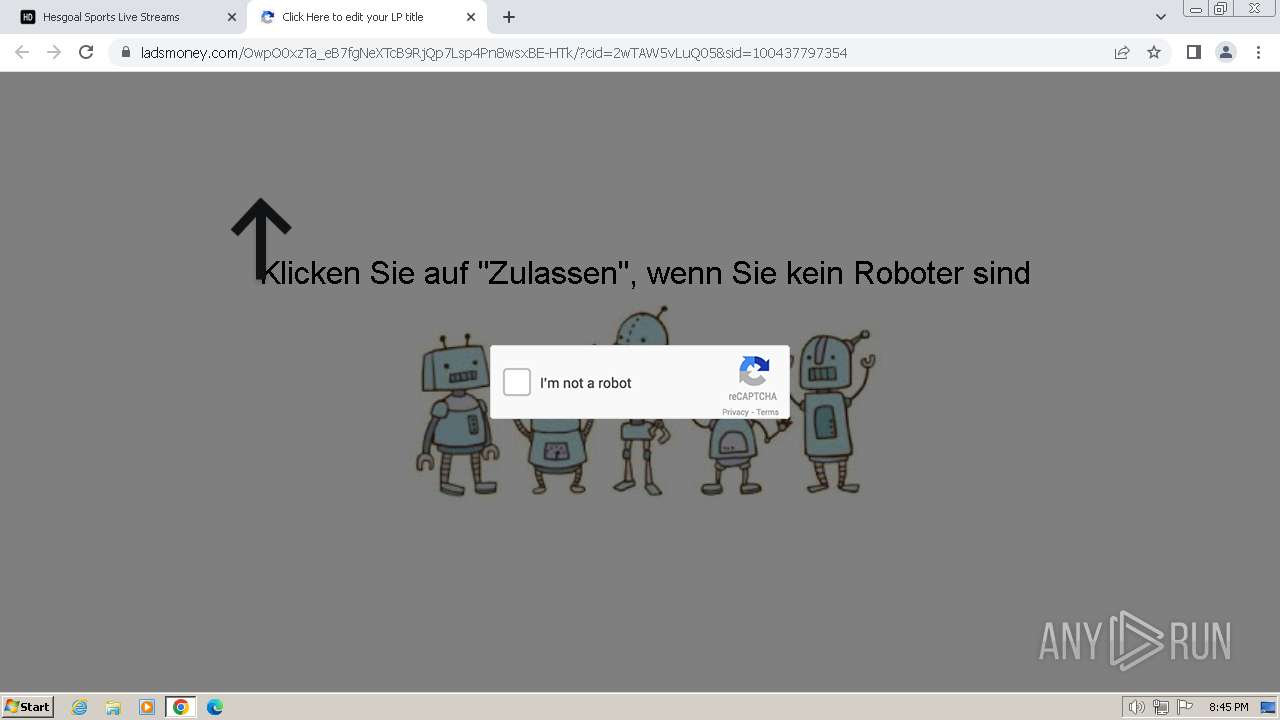Viewport: 1280px width, 720px height.
Task: Open a new browser tab
Action: [x=508, y=17]
